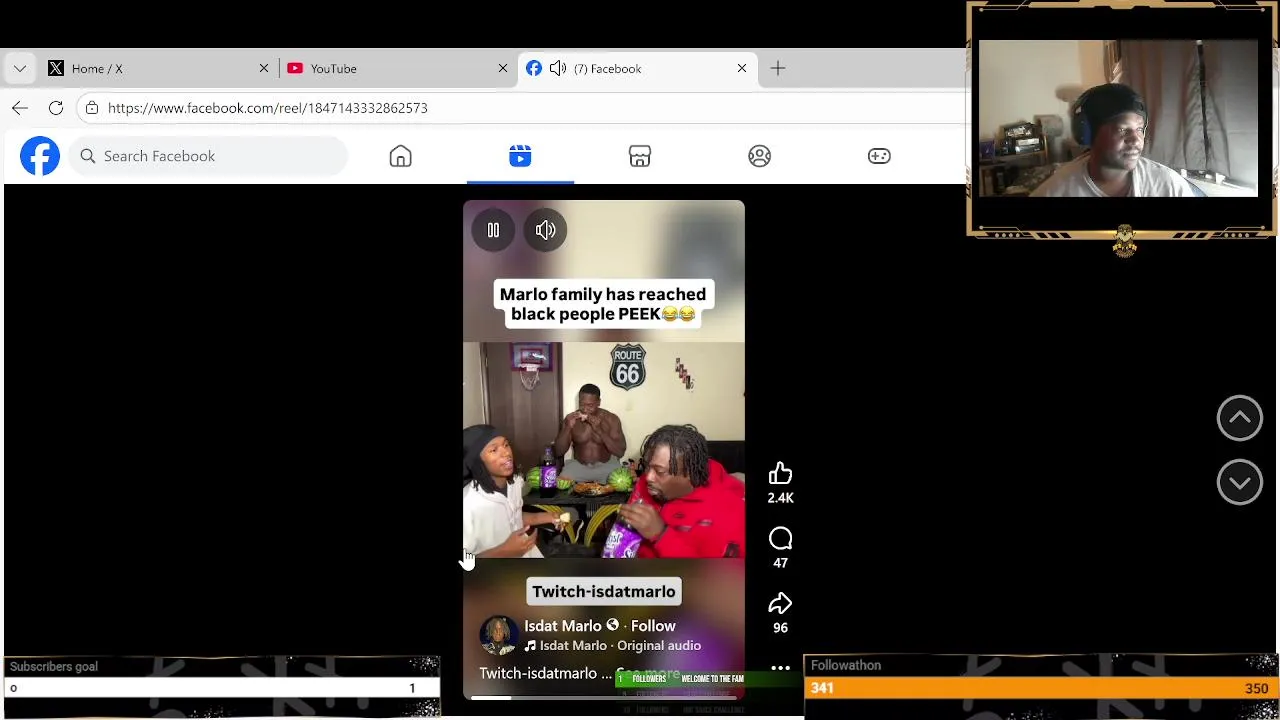This screenshot has height=720, width=1280.
Task: Switch to the Home / X browser tab
Action: [160, 68]
